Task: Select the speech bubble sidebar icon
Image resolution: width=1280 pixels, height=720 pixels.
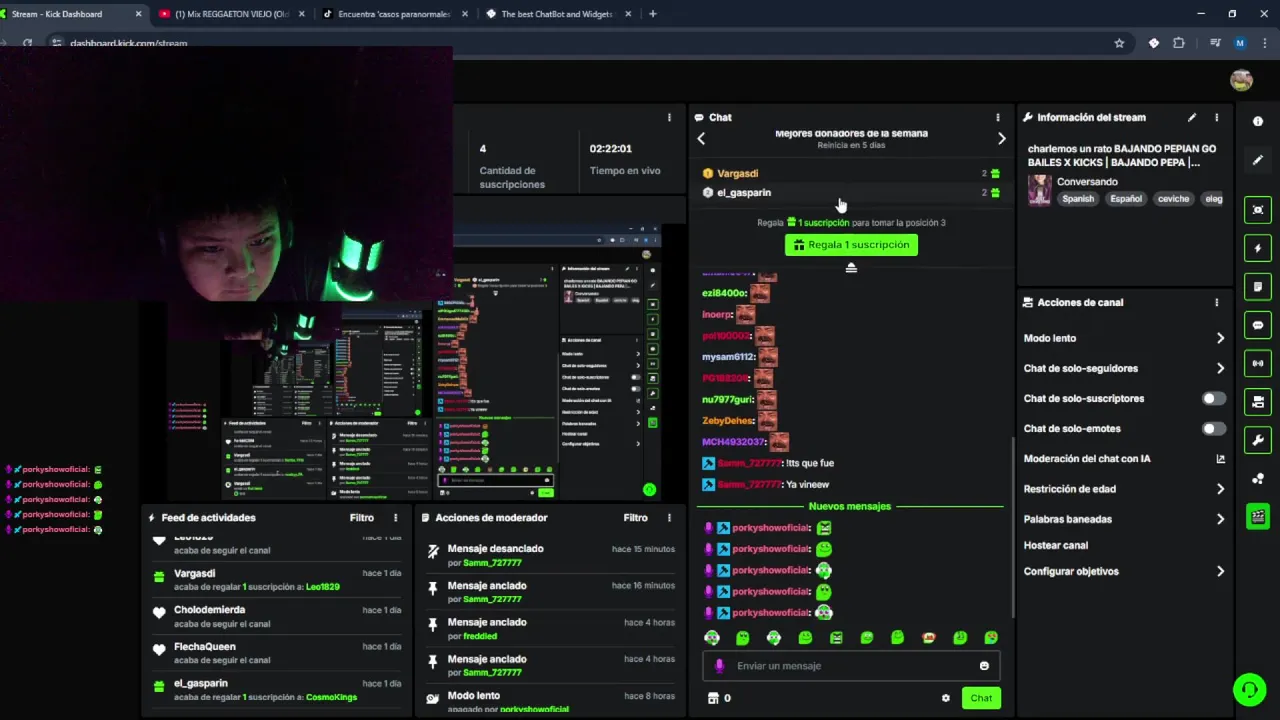Action: tap(1258, 325)
